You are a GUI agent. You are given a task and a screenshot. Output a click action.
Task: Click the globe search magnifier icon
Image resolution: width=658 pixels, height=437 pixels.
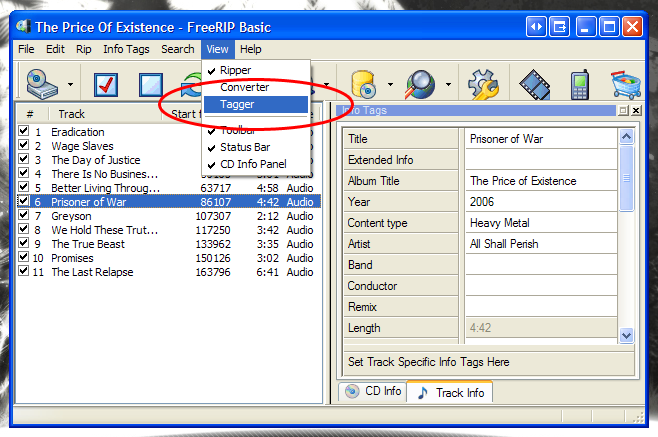pos(420,84)
